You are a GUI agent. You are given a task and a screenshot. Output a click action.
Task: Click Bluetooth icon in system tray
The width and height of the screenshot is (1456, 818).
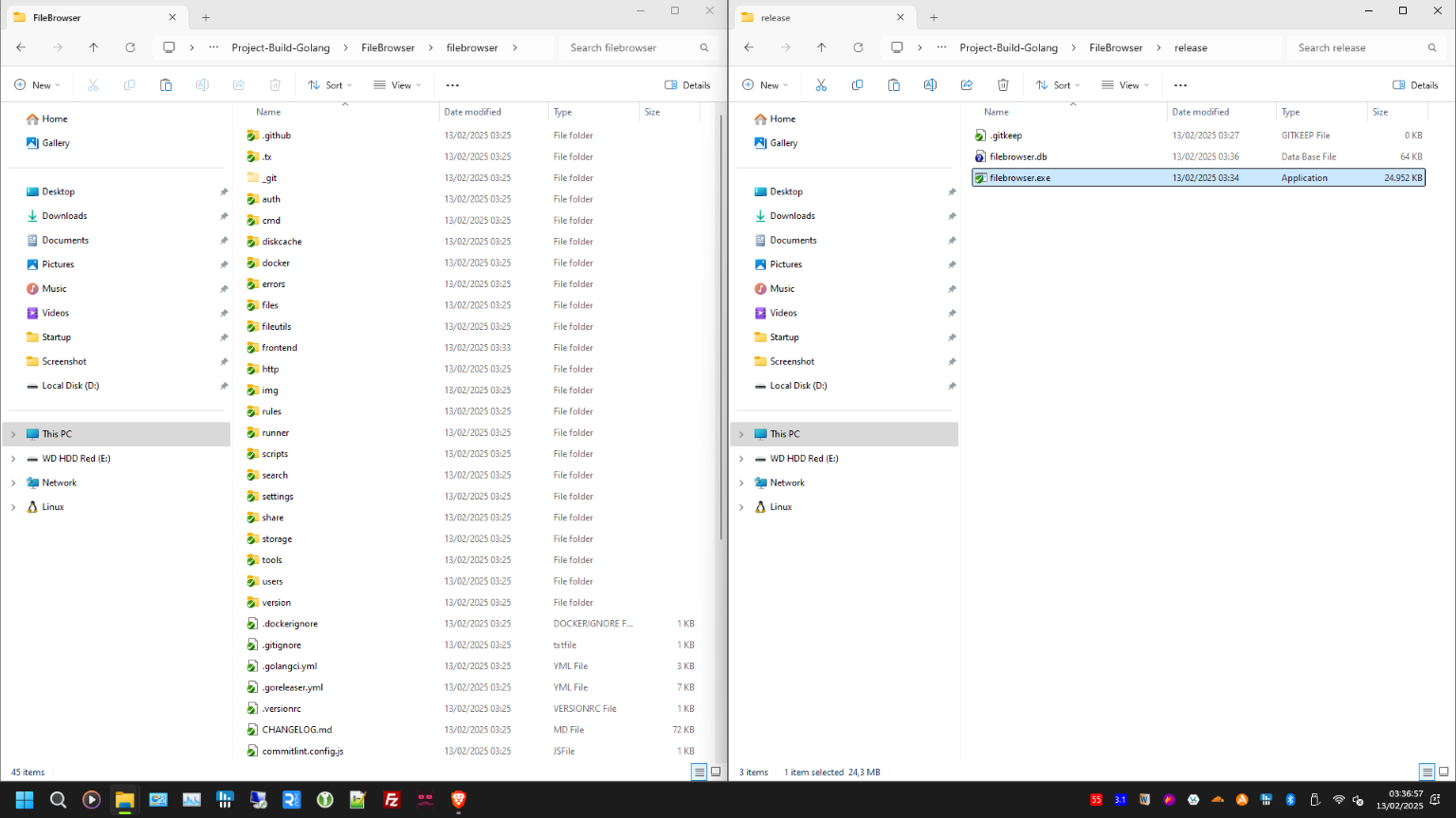tap(1290, 800)
